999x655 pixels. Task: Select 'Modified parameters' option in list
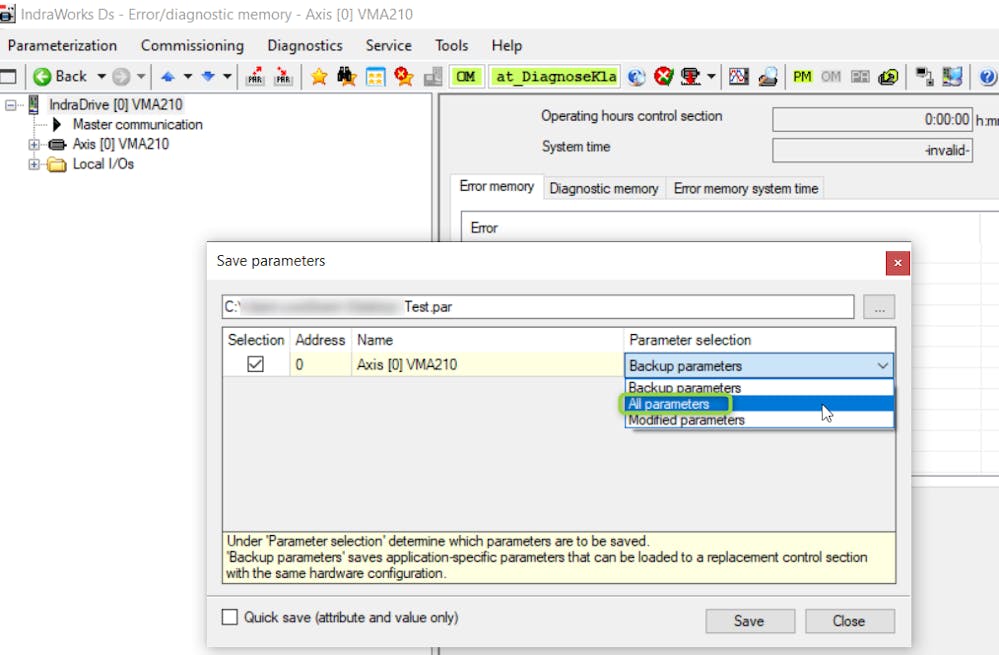pos(686,421)
